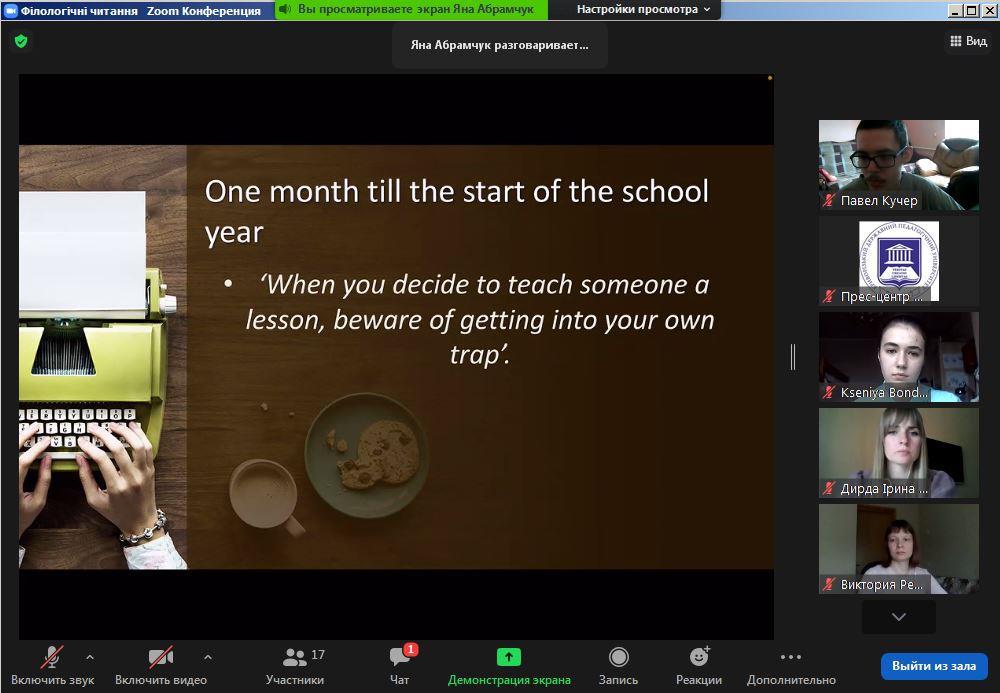This screenshot has height=693, width=1000.
Task: Open Reactions emoji menu (Реакции)
Action: pos(699,665)
